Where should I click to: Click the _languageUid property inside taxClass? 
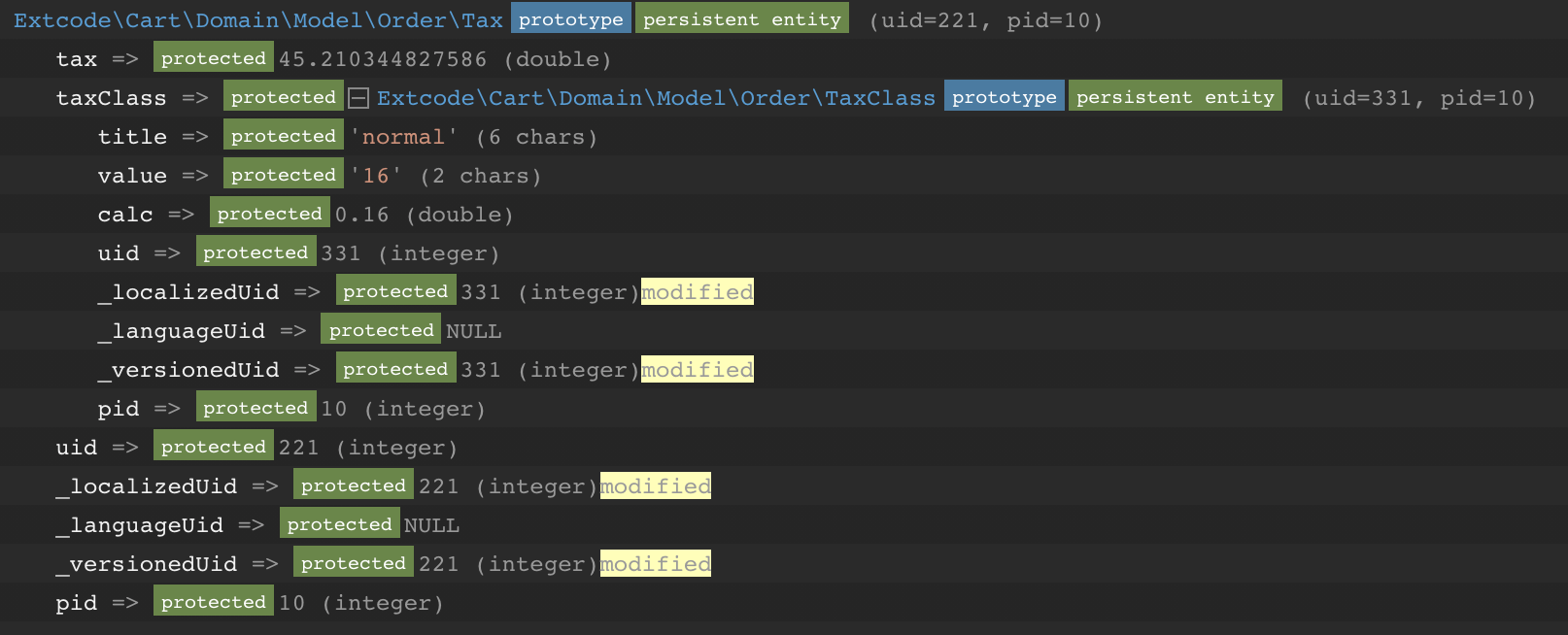(182, 331)
